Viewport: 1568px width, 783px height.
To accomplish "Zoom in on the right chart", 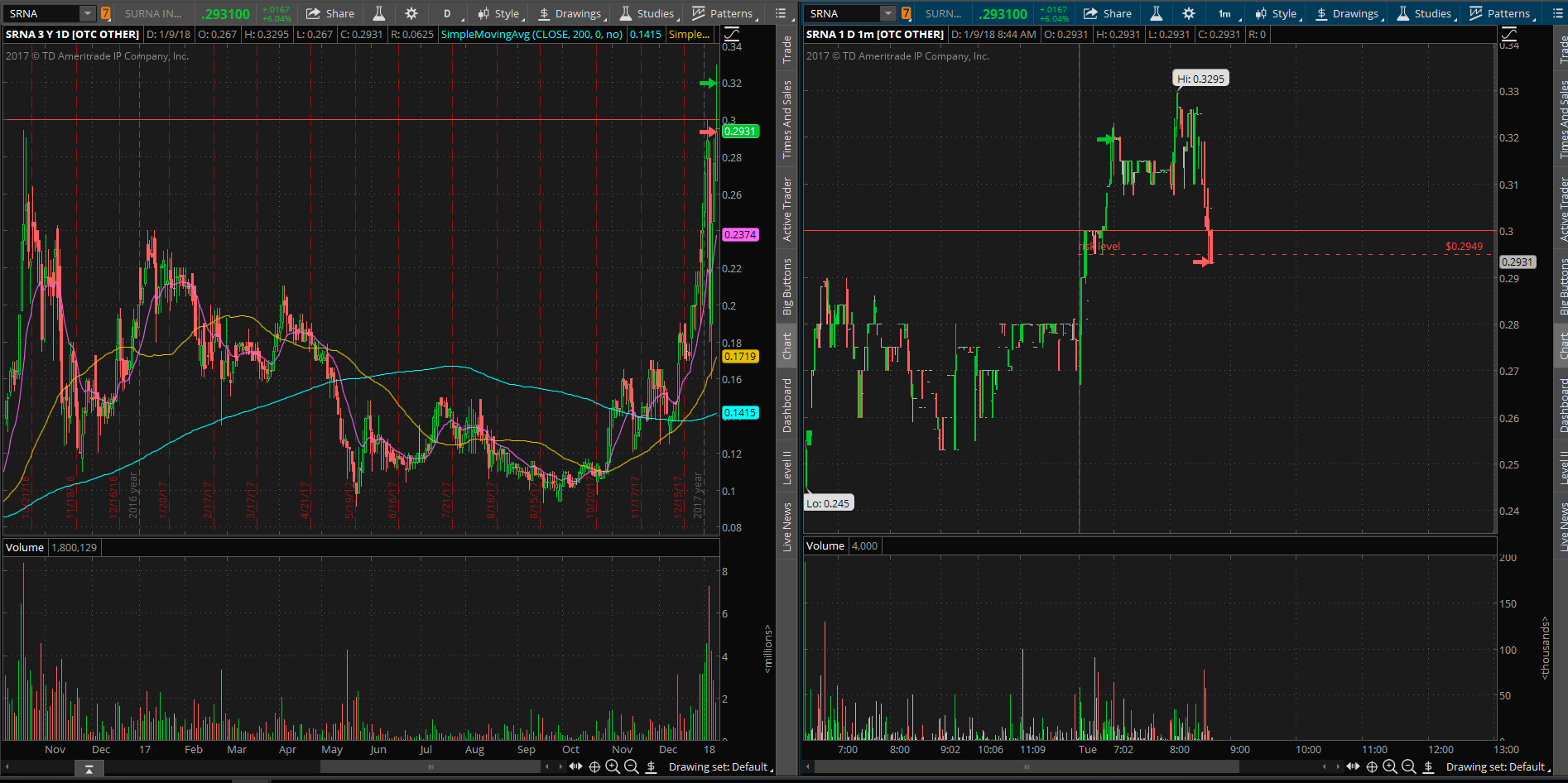I will pyautogui.click(x=1390, y=766).
